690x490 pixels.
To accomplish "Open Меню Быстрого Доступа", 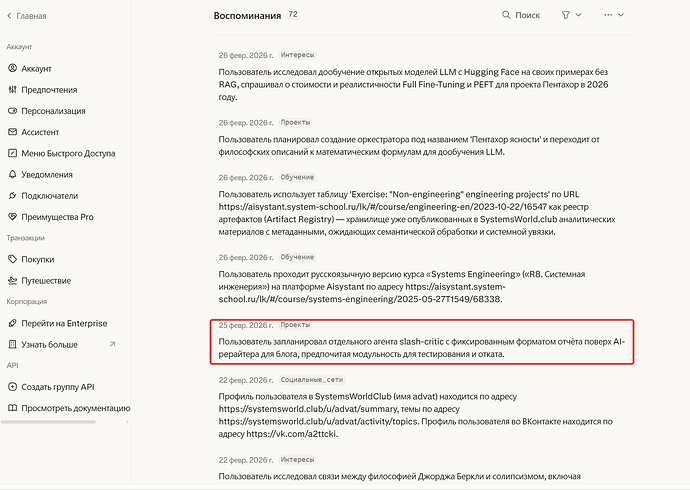I will [62, 154].
